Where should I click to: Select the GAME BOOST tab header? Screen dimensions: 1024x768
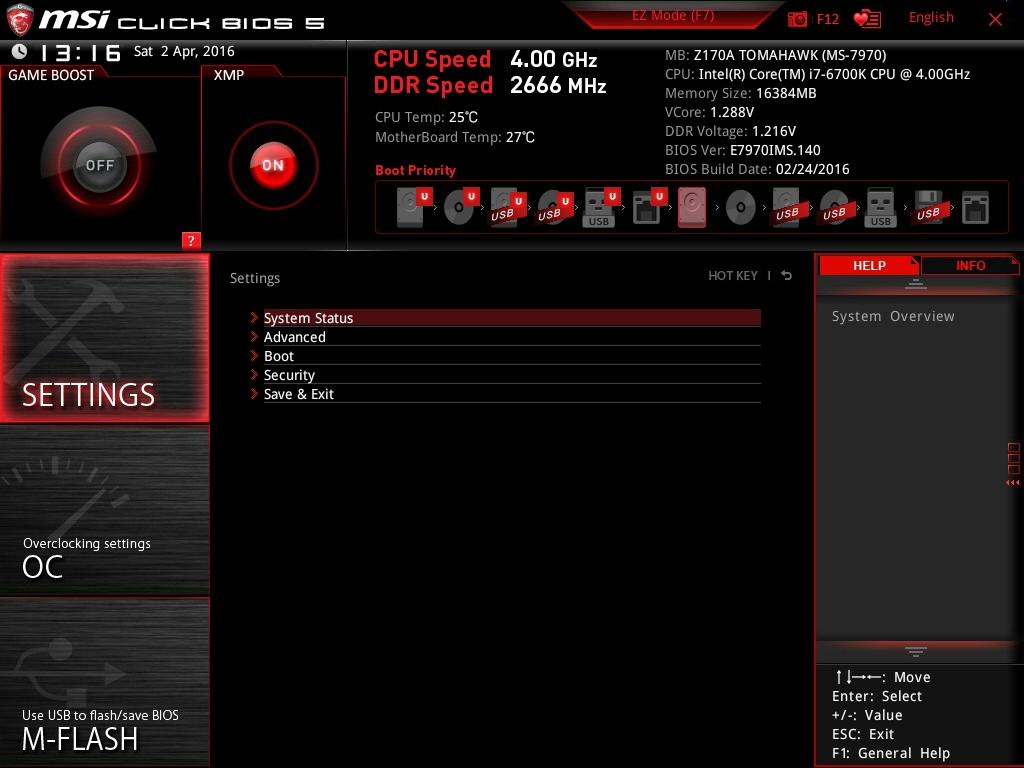point(51,74)
